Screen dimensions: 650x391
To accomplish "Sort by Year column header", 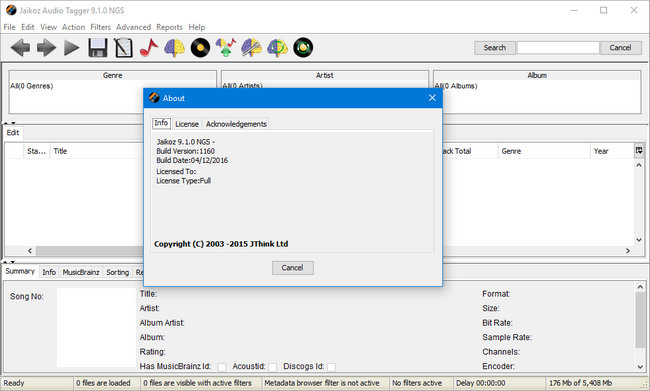I will [612, 151].
